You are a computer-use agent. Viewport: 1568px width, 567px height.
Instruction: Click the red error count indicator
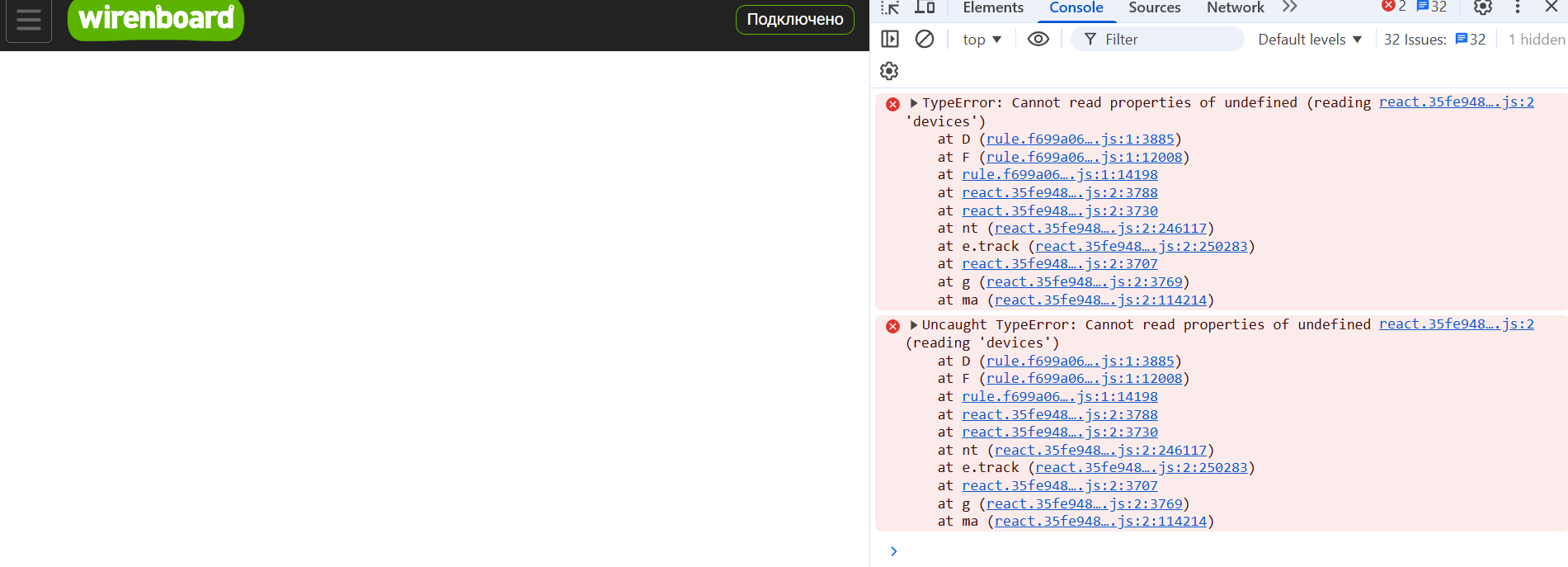point(1394,7)
